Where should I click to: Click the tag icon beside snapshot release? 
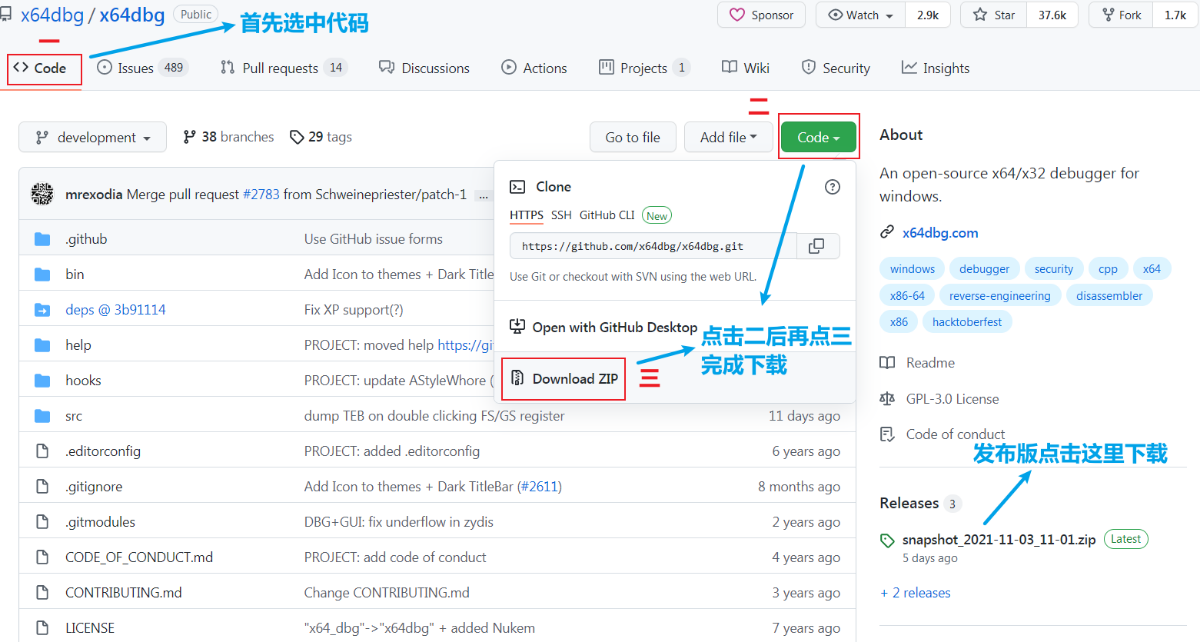pos(887,540)
